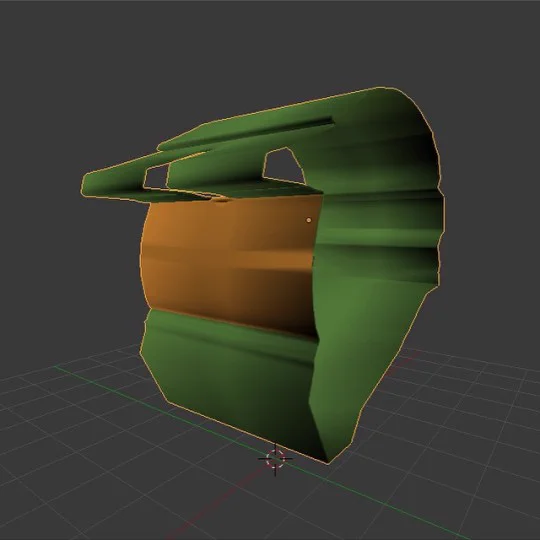Click the 3D cursor crosshair on the grid
The height and width of the screenshot is (540, 540).
pos(275,459)
